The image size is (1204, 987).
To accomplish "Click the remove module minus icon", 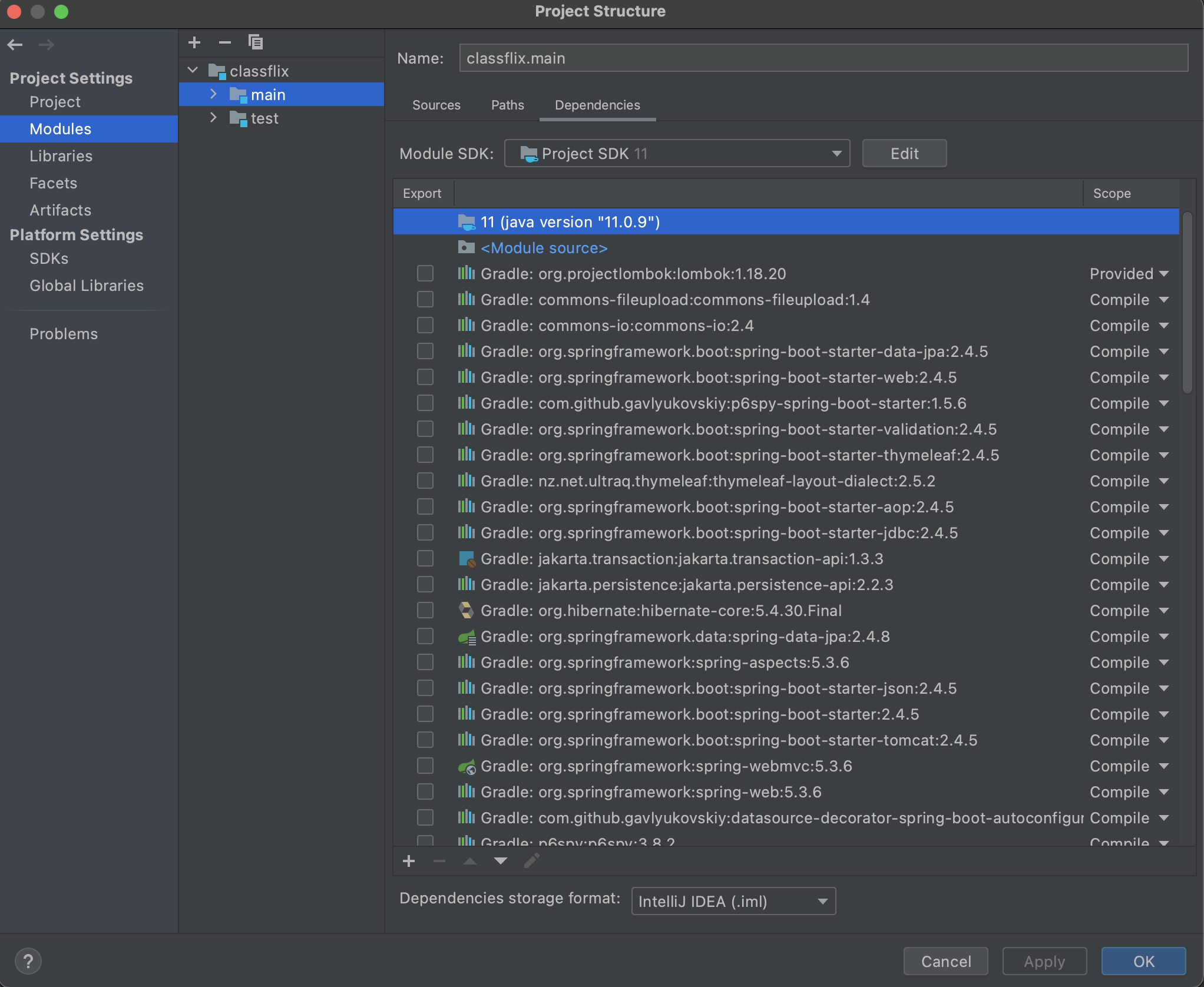I will point(224,42).
